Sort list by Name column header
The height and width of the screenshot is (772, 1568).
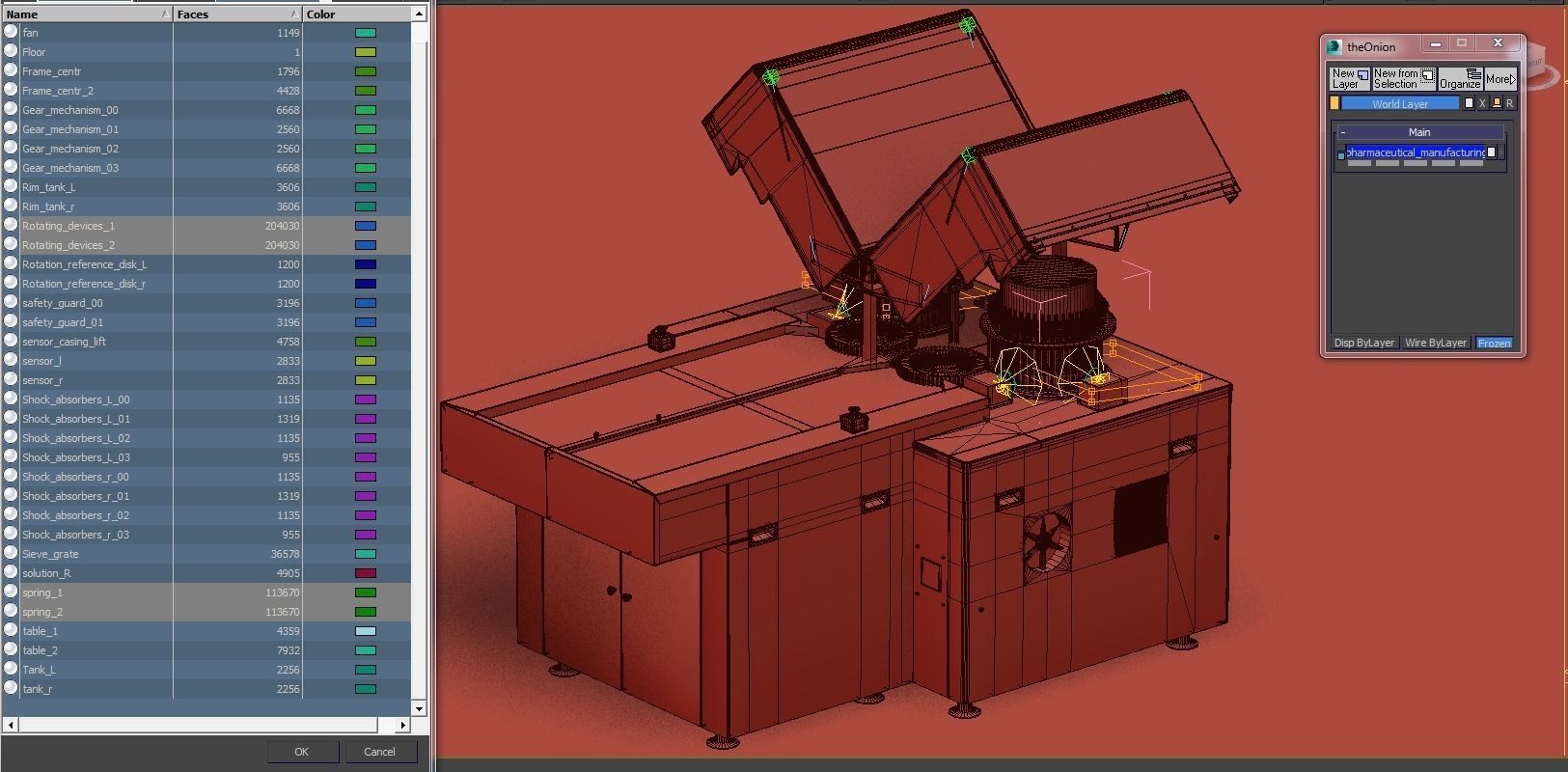tap(87, 14)
